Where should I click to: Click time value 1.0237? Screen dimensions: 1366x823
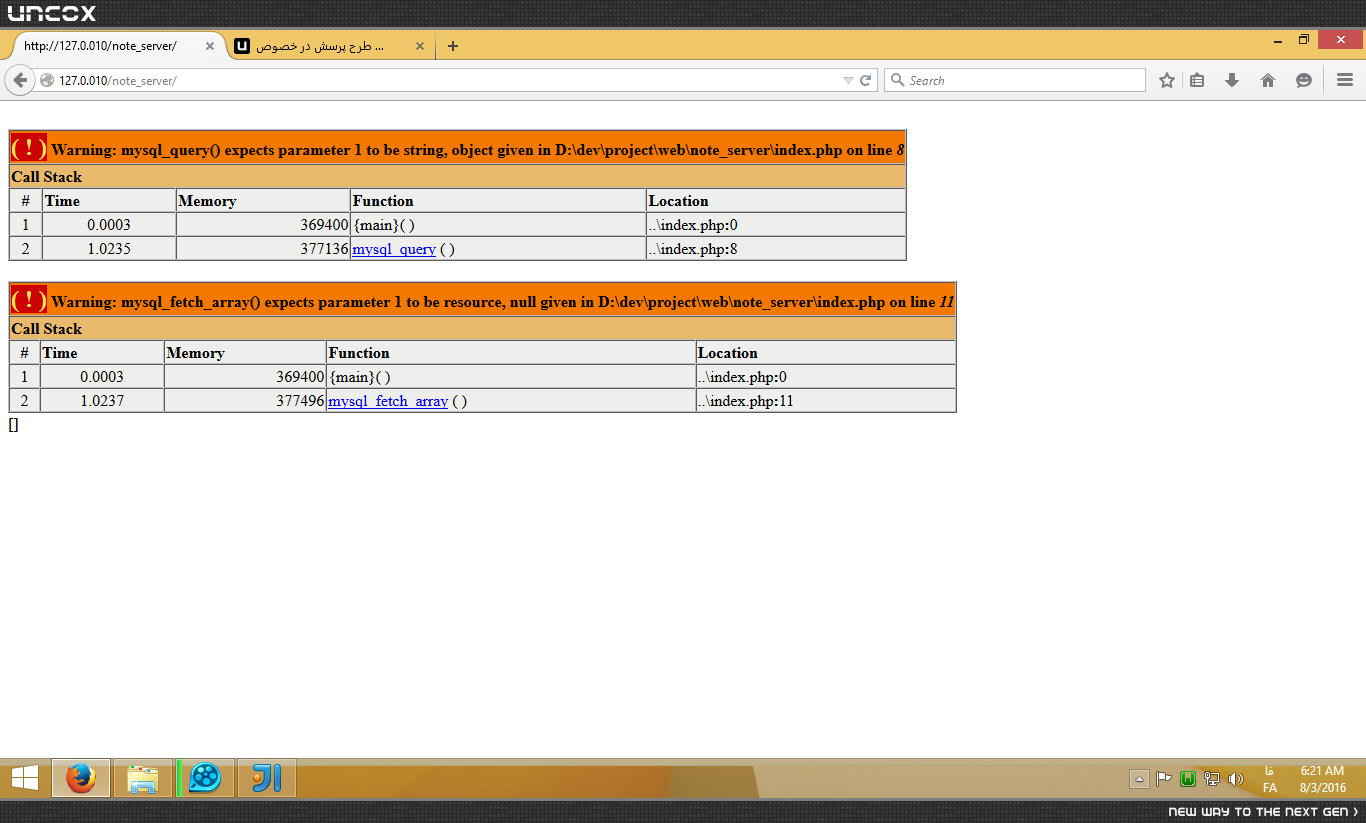(102, 401)
